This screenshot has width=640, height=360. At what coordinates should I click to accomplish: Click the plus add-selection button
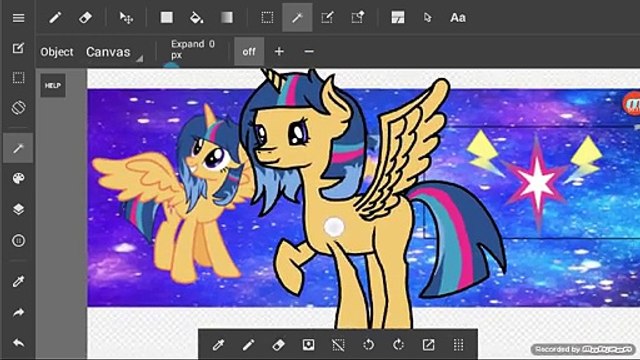pyautogui.click(x=279, y=51)
